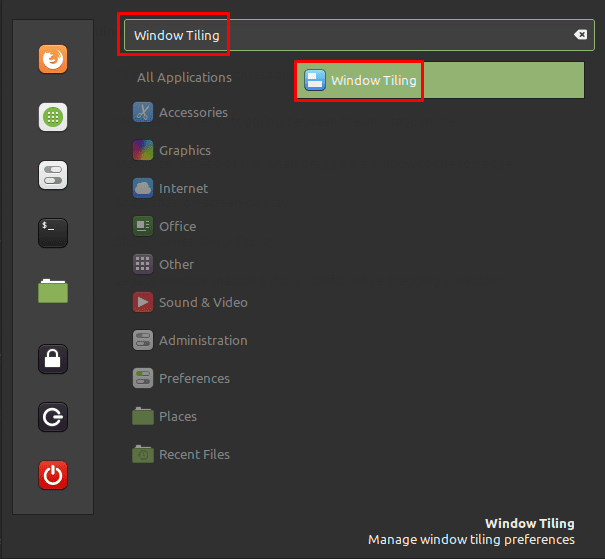
Task: Open System Settings toggle icon in sidebar
Action: [x=53, y=175]
